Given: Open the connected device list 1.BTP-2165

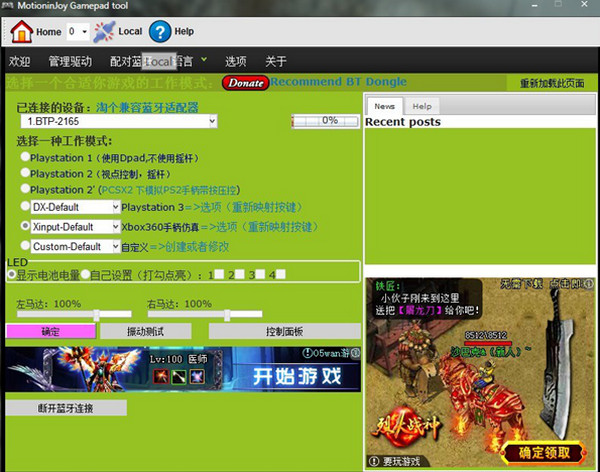Looking at the screenshot, I should [x=119, y=121].
